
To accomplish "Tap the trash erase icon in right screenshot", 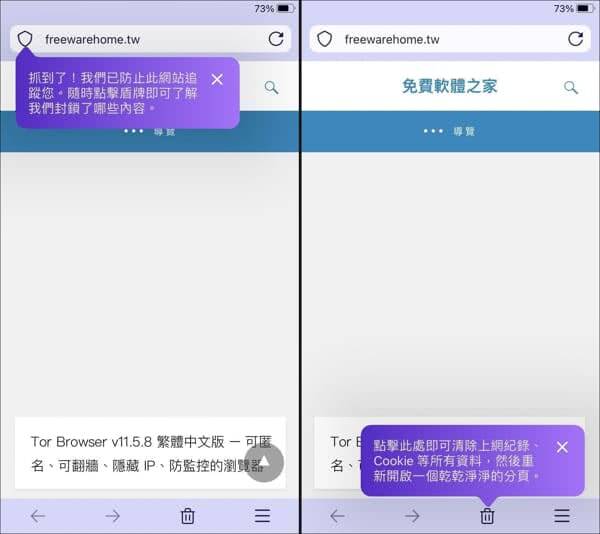I will point(487,516).
